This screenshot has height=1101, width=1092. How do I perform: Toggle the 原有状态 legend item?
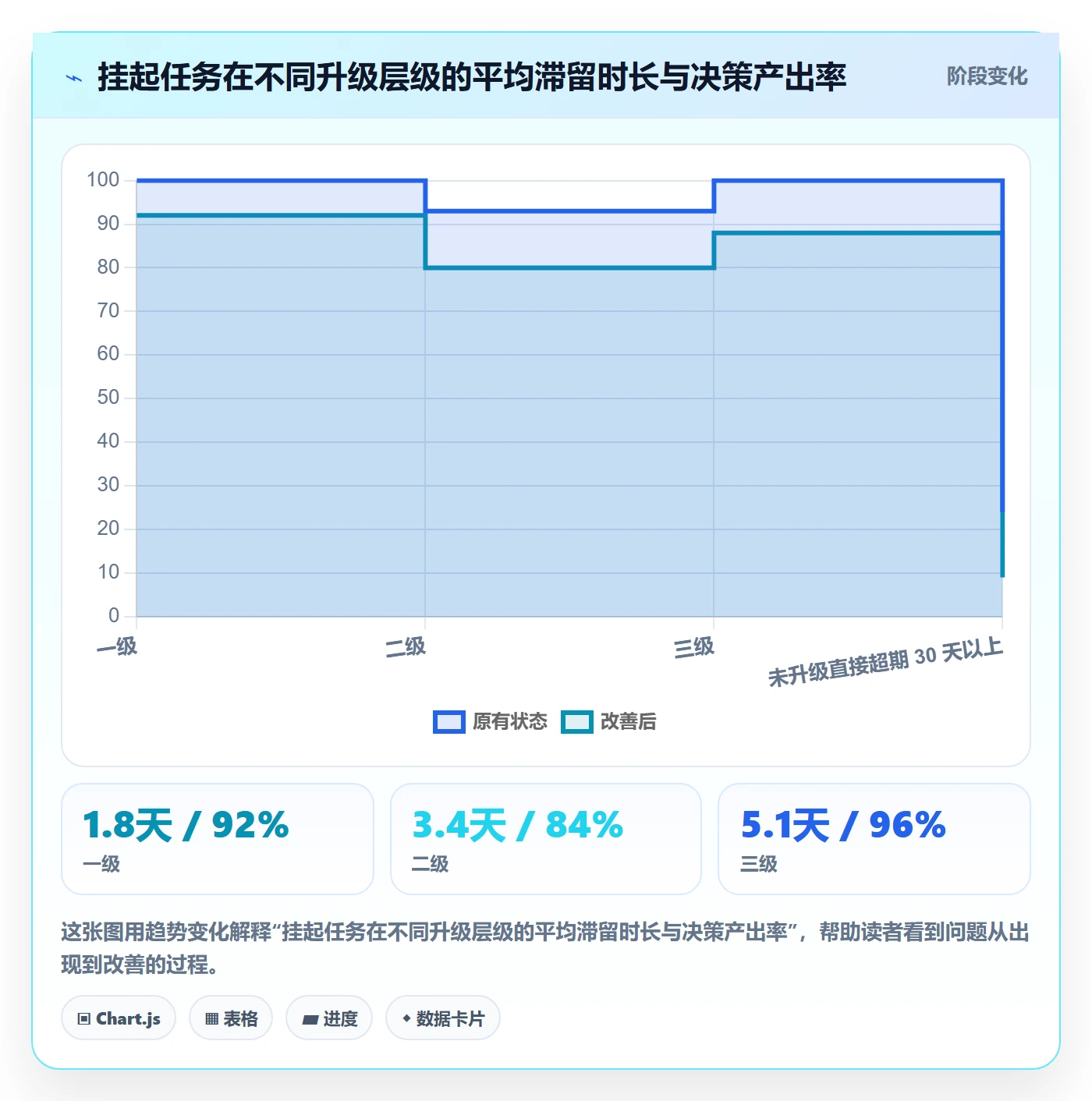[x=491, y=722]
